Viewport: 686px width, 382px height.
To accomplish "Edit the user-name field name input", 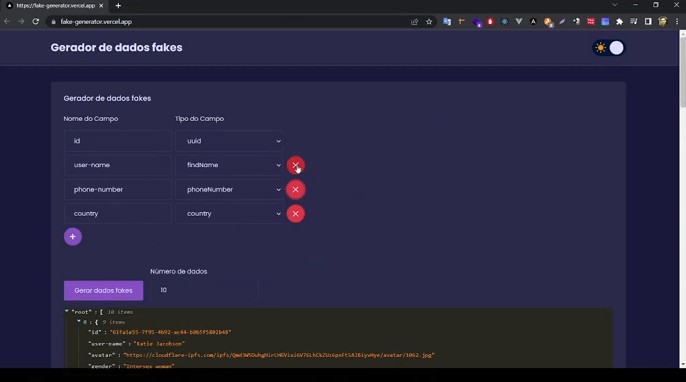I will [117, 165].
